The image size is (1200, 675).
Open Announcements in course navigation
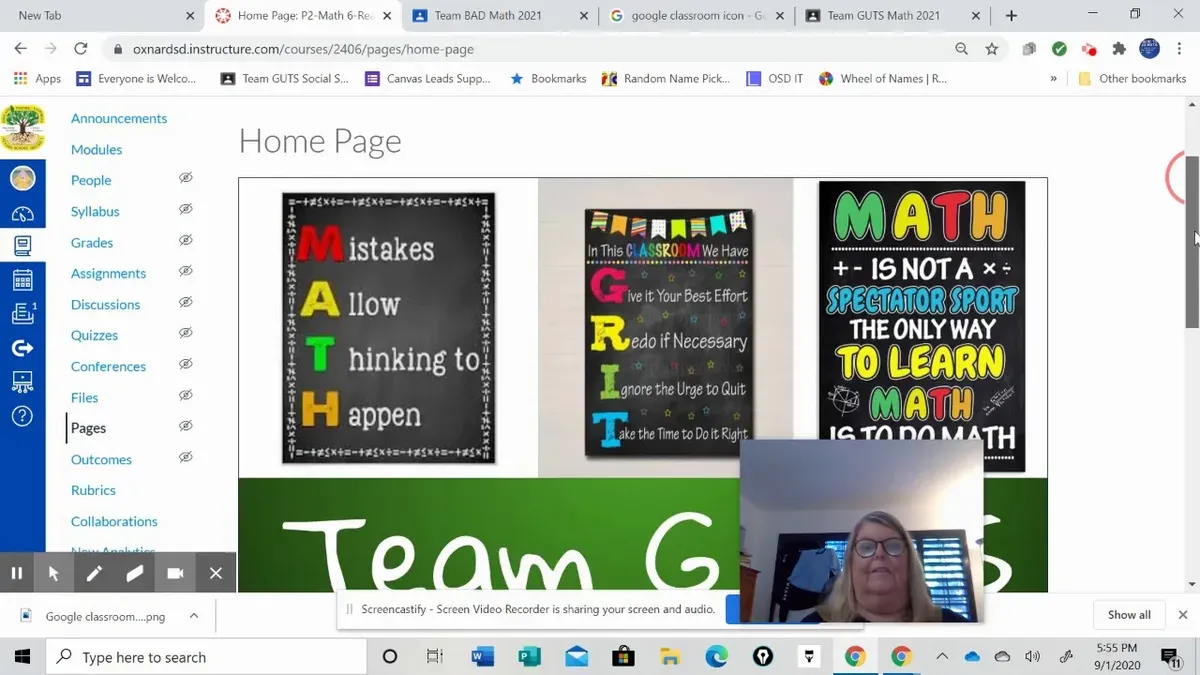(119, 118)
